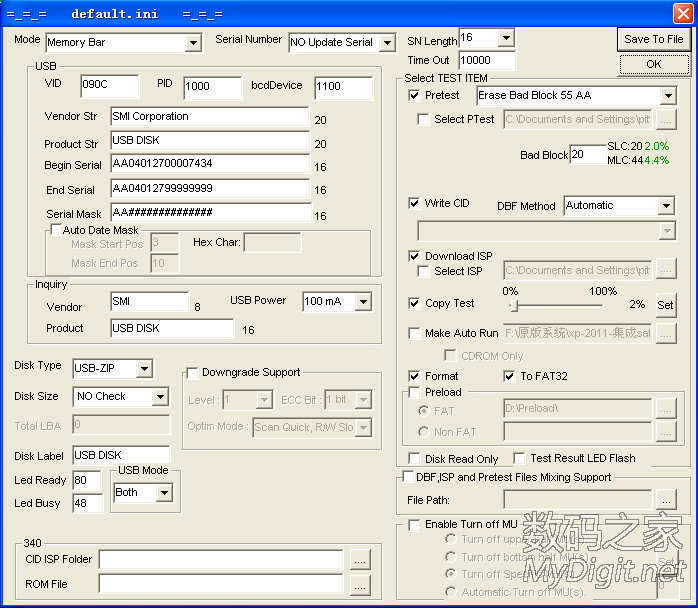Expand the USB Mode dropdown set to Both

tap(164, 492)
